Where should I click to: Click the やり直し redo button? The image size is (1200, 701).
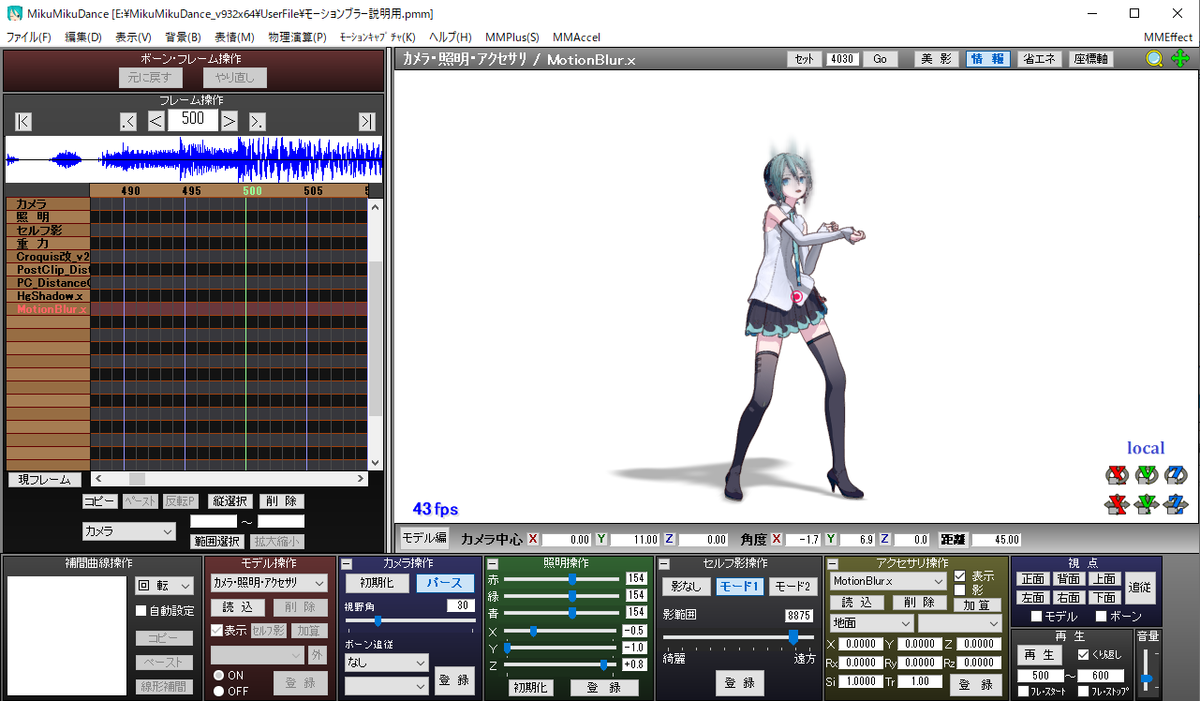click(235, 77)
